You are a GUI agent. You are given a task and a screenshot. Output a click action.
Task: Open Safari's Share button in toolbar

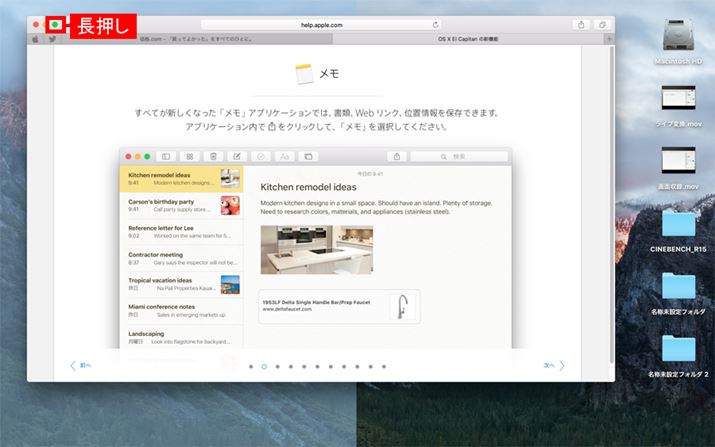[x=581, y=24]
